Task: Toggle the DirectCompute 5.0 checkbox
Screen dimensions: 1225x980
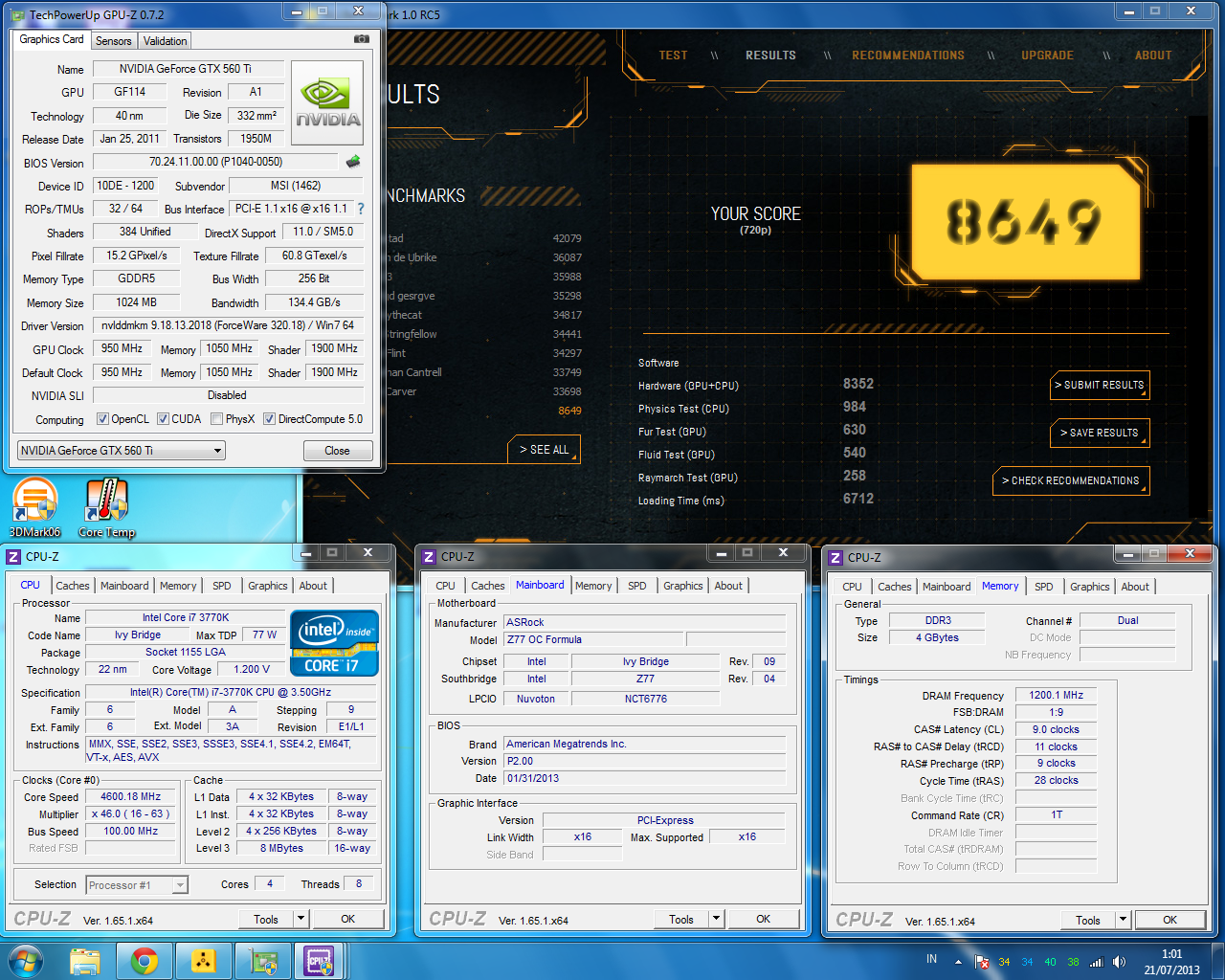Action: (x=270, y=419)
